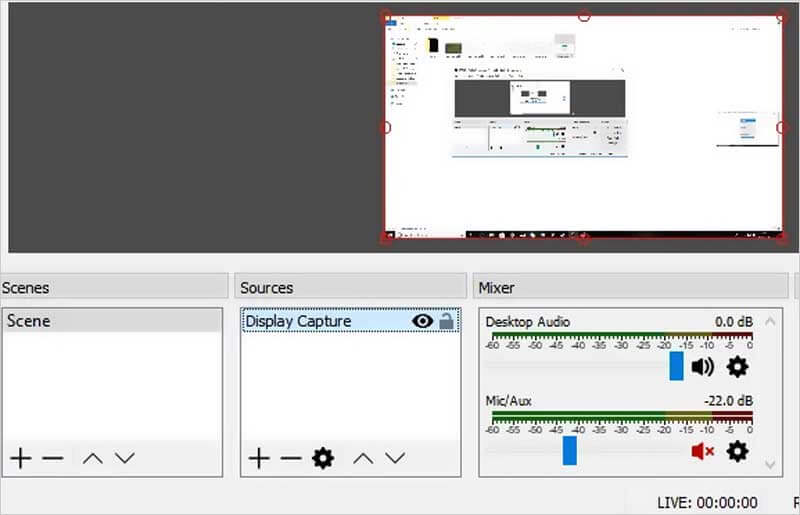Image resolution: width=800 pixels, height=515 pixels.
Task: Add a new scene with plus icon
Action: (20, 458)
